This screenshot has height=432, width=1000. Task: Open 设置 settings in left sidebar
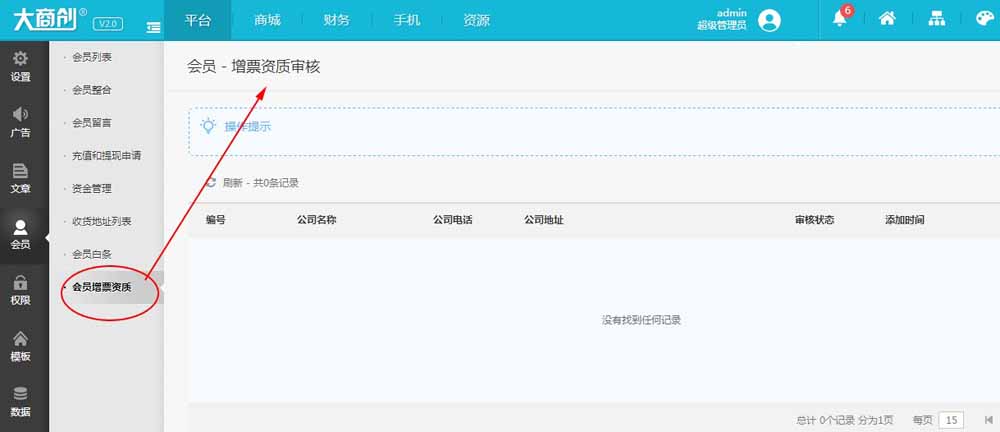point(20,66)
